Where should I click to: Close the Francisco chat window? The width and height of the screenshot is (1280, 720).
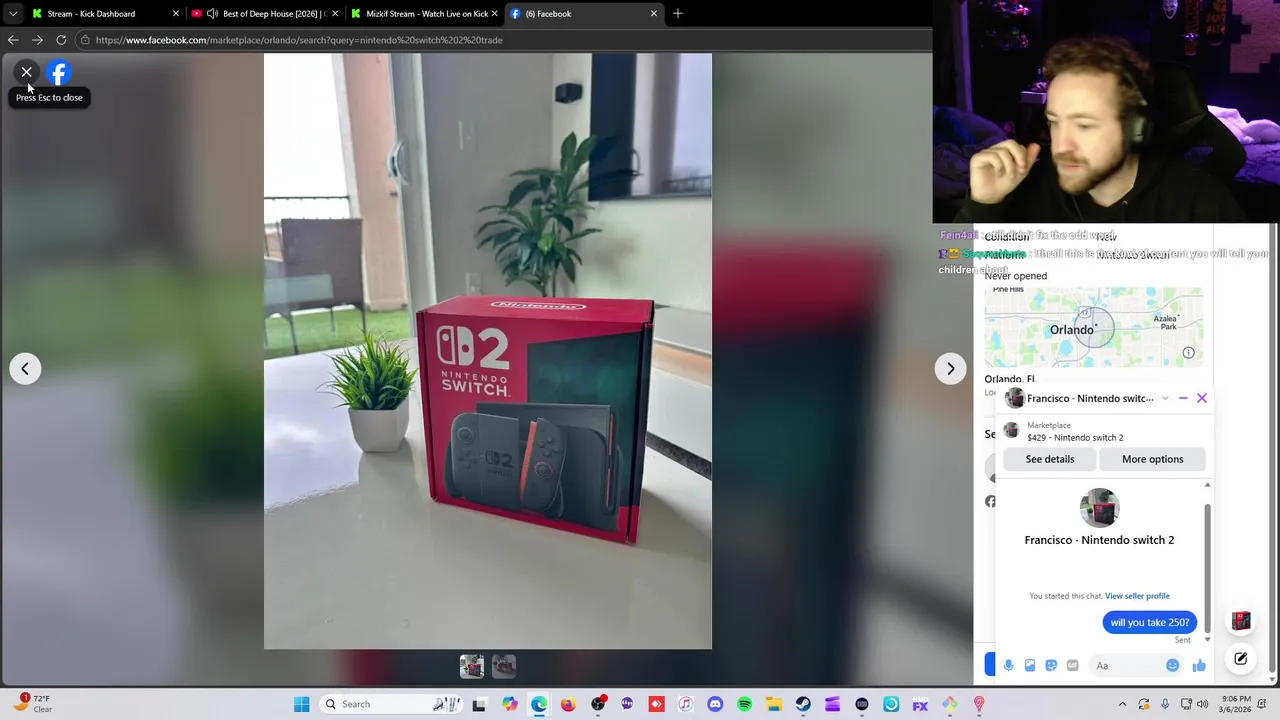click(1202, 398)
